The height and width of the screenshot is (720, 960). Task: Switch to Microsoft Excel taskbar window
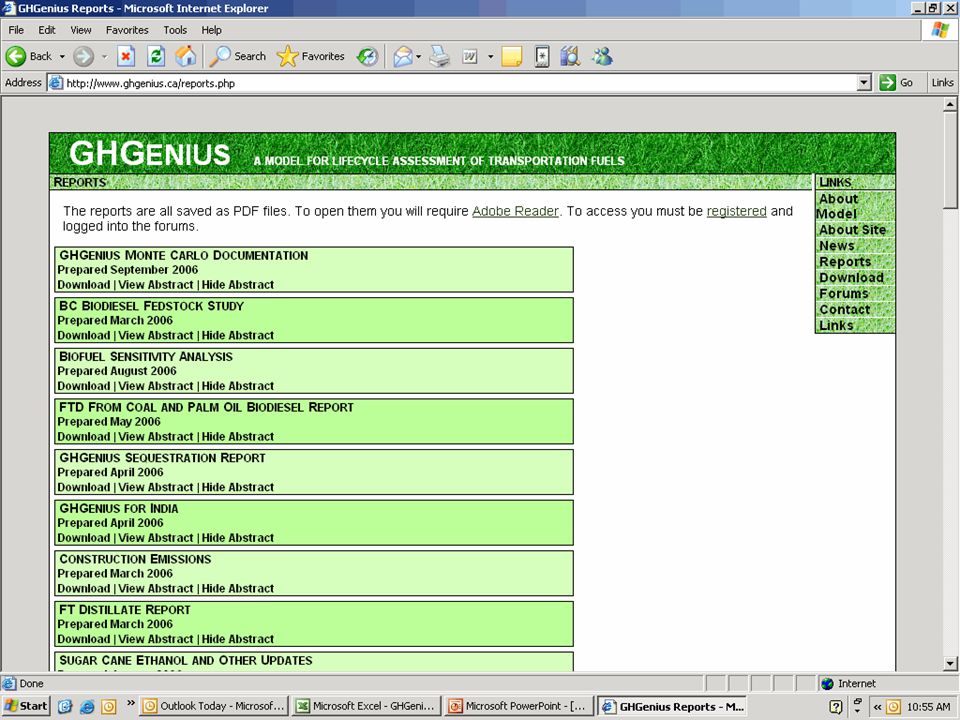366,707
